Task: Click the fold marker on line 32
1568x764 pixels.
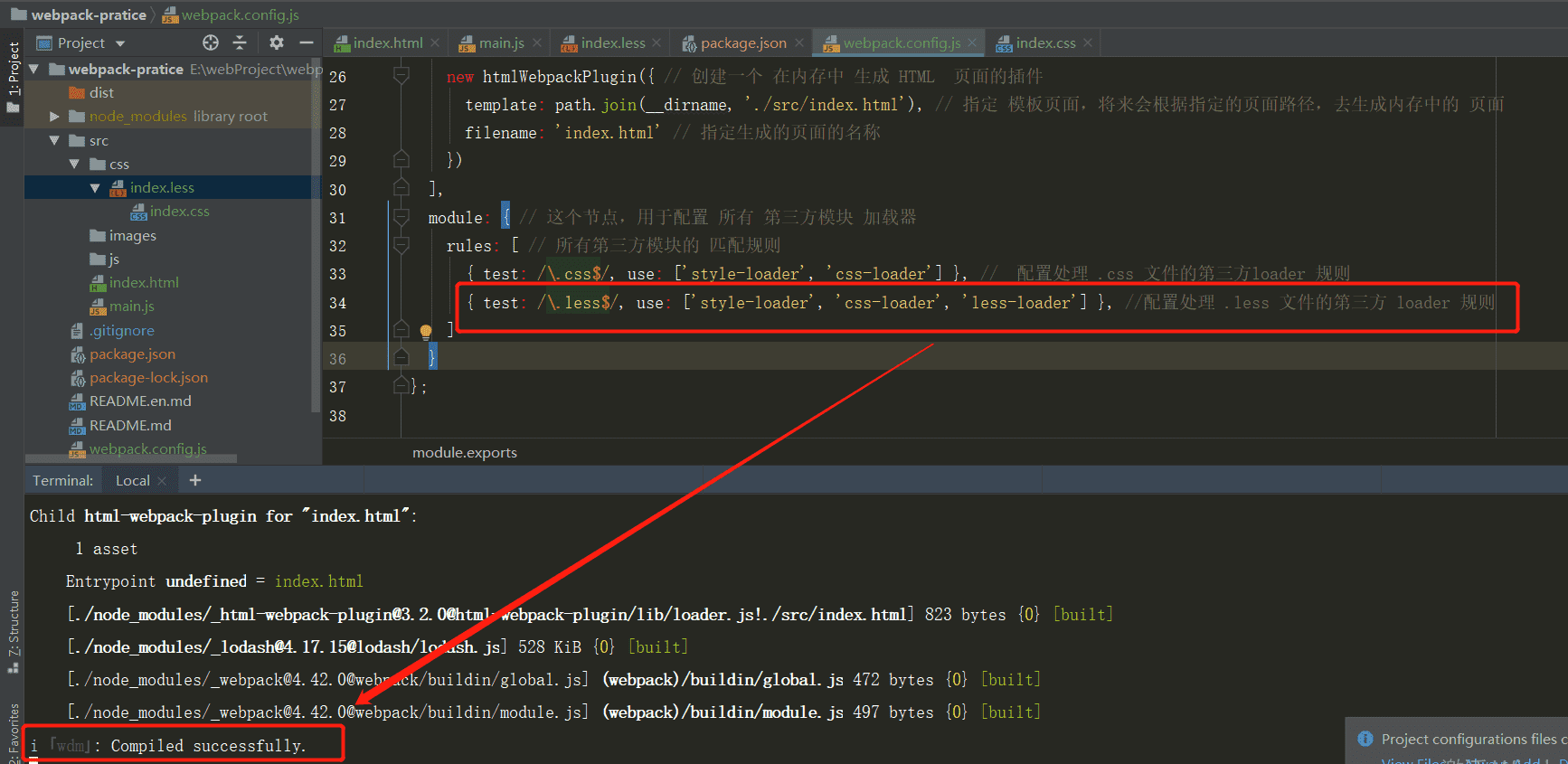Action: (x=401, y=245)
